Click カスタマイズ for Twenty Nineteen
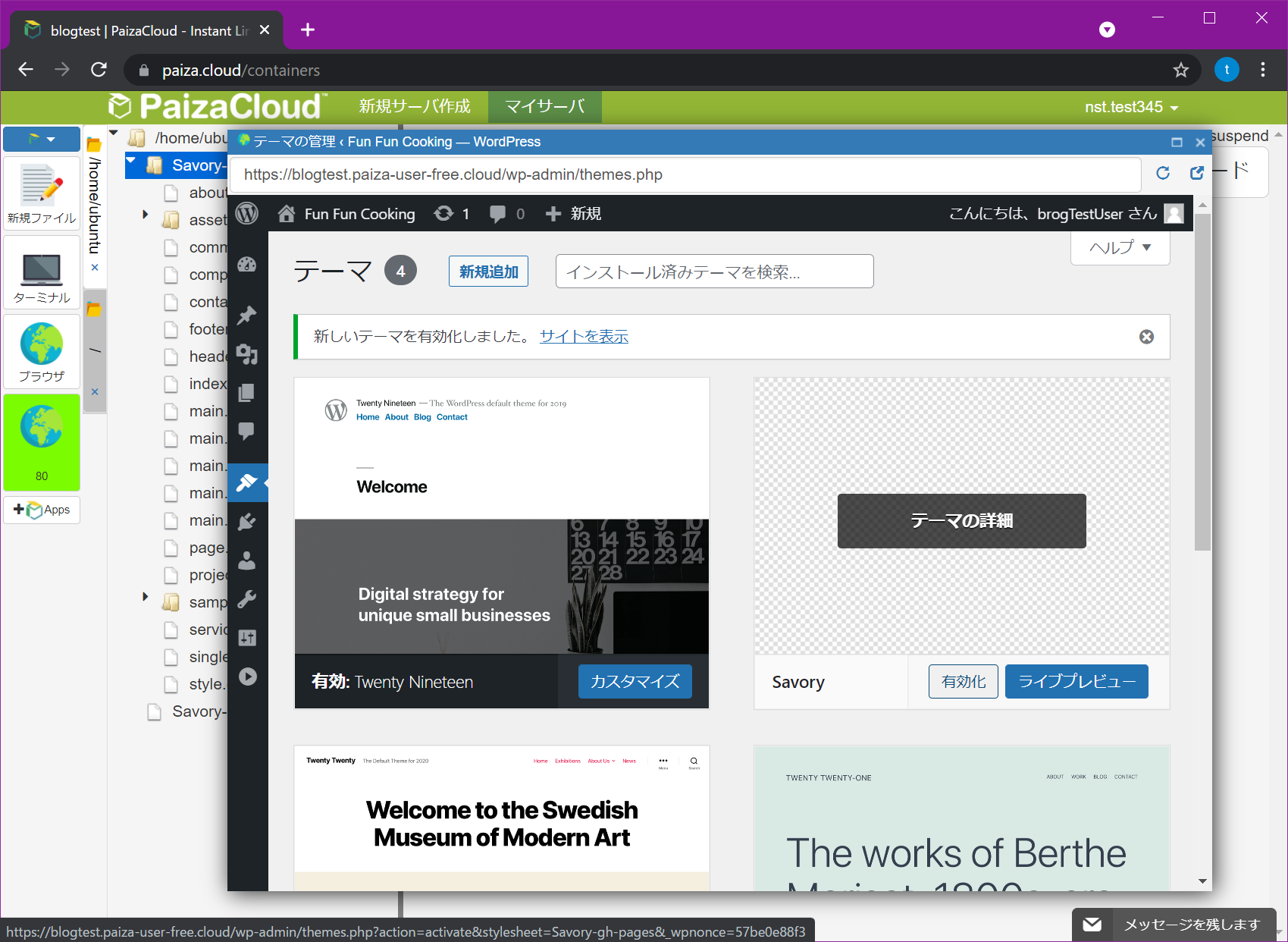The image size is (1288, 942). pyautogui.click(x=635, y=682)
